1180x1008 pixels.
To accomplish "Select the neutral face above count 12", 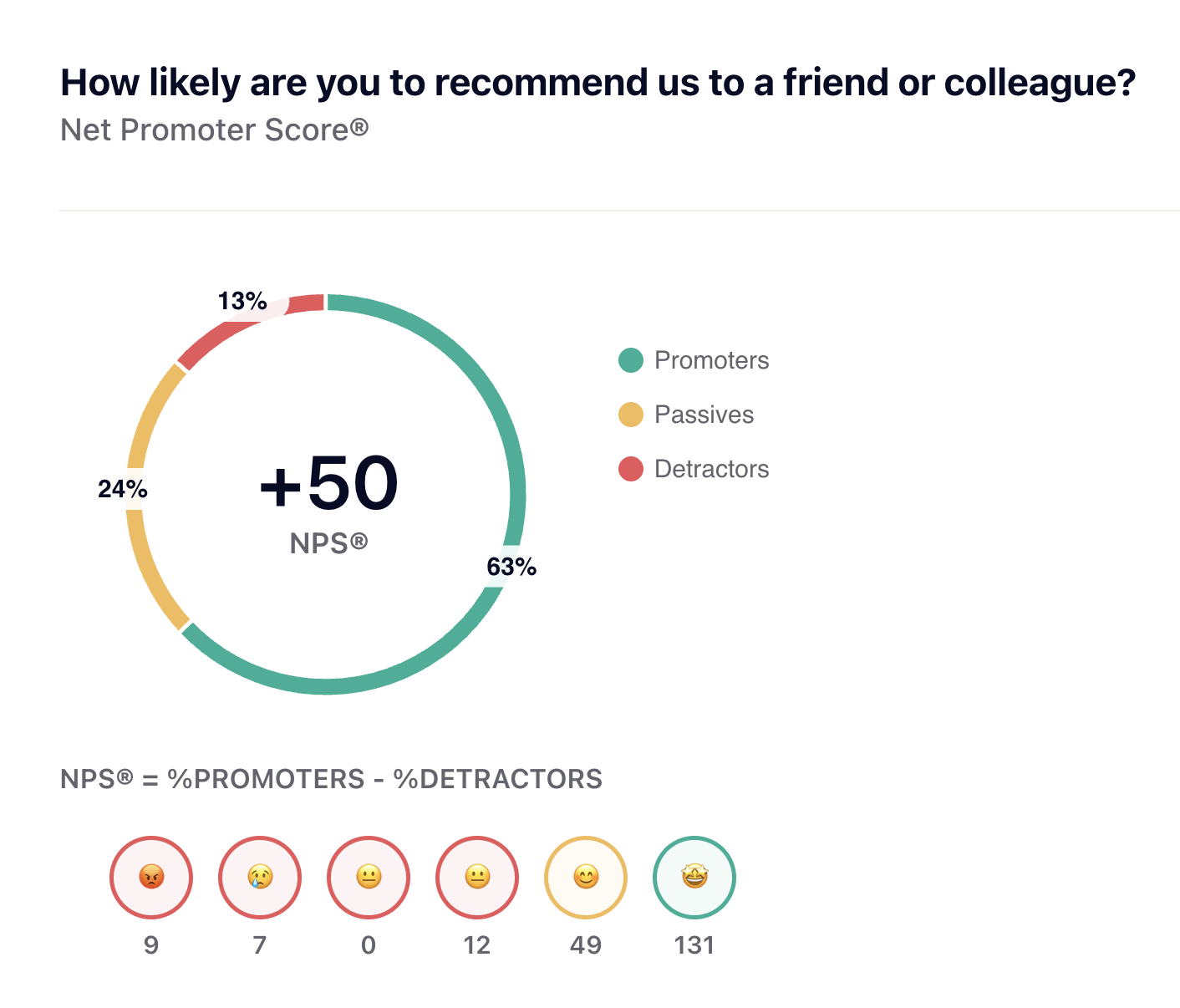I will click(x=477, y=878).
